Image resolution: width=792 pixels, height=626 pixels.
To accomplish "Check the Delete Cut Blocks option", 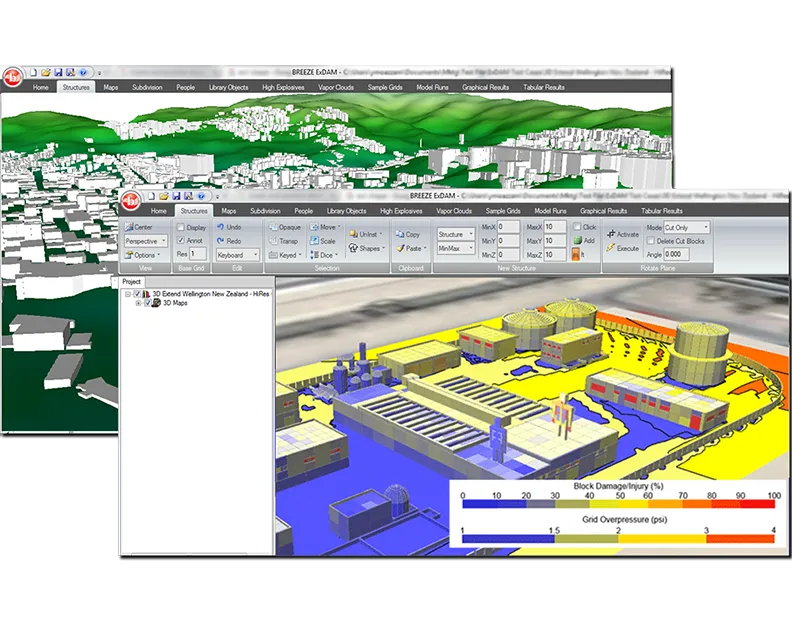I will point(651,241).
